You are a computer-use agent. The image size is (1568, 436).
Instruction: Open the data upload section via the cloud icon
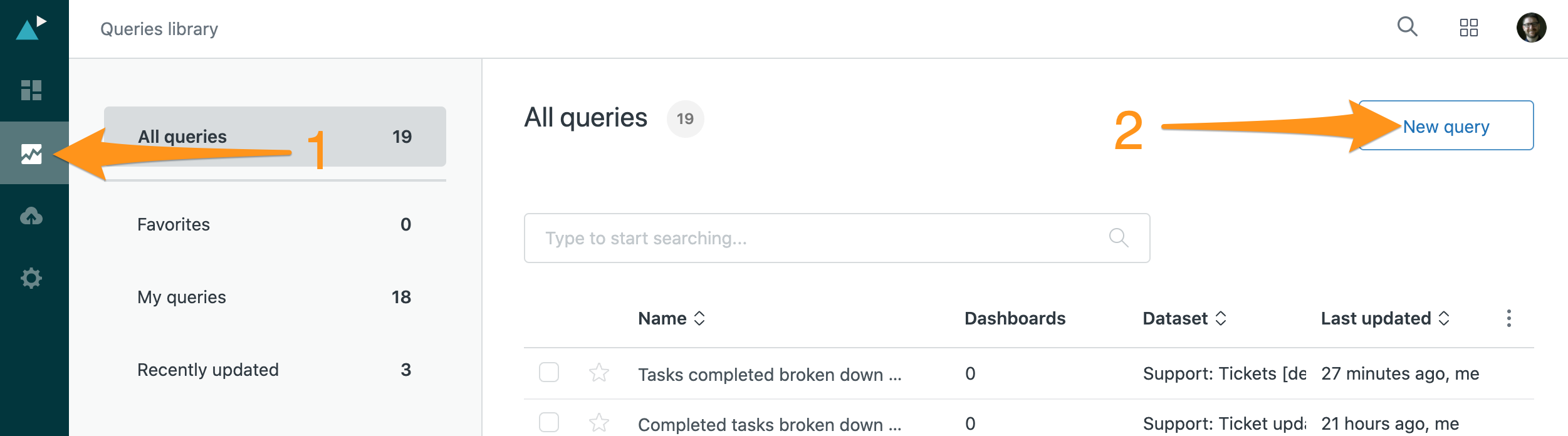pos(33,215)
